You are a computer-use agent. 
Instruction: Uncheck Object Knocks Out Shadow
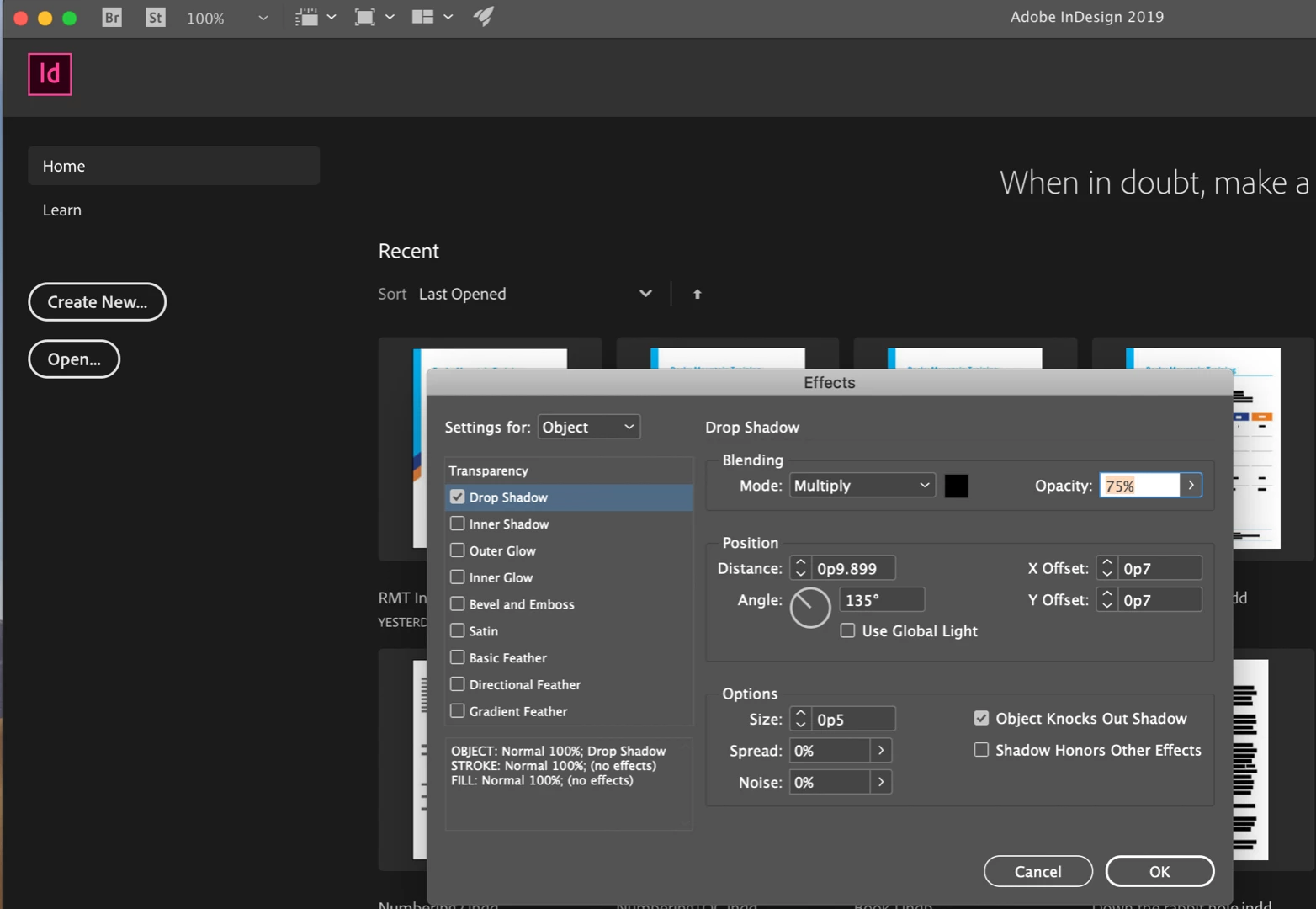click(x=981, y=718)
